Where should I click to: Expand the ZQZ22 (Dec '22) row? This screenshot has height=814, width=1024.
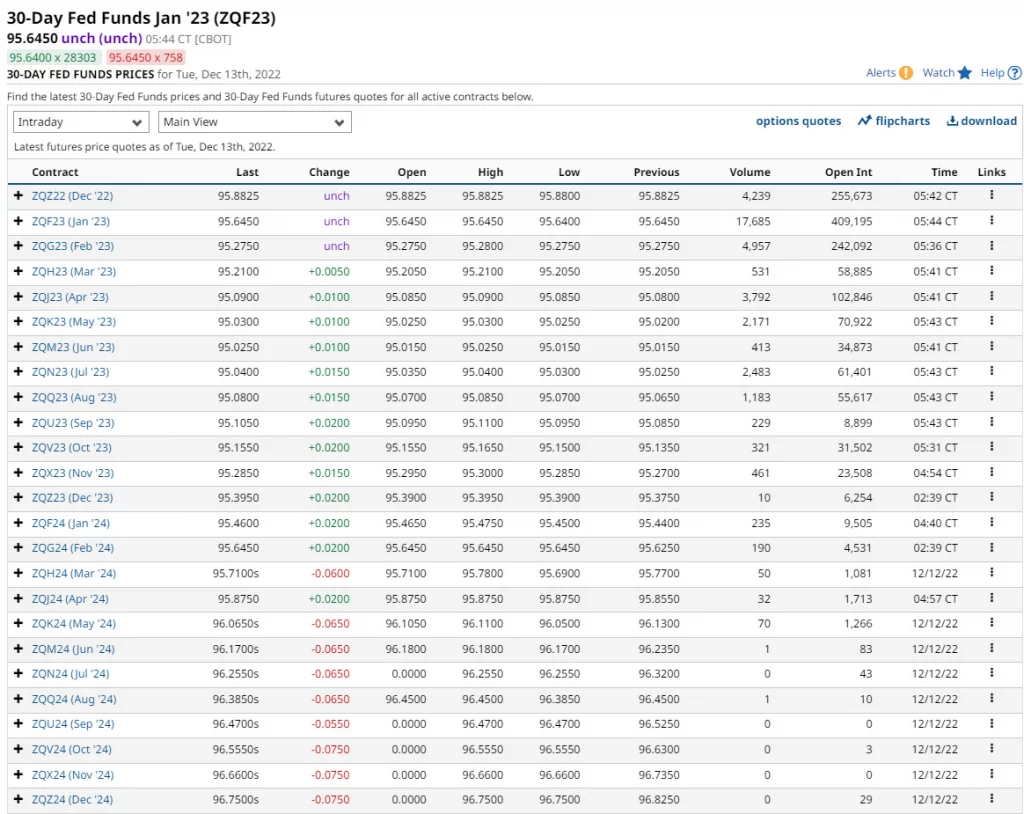click(x=18, y=195)
